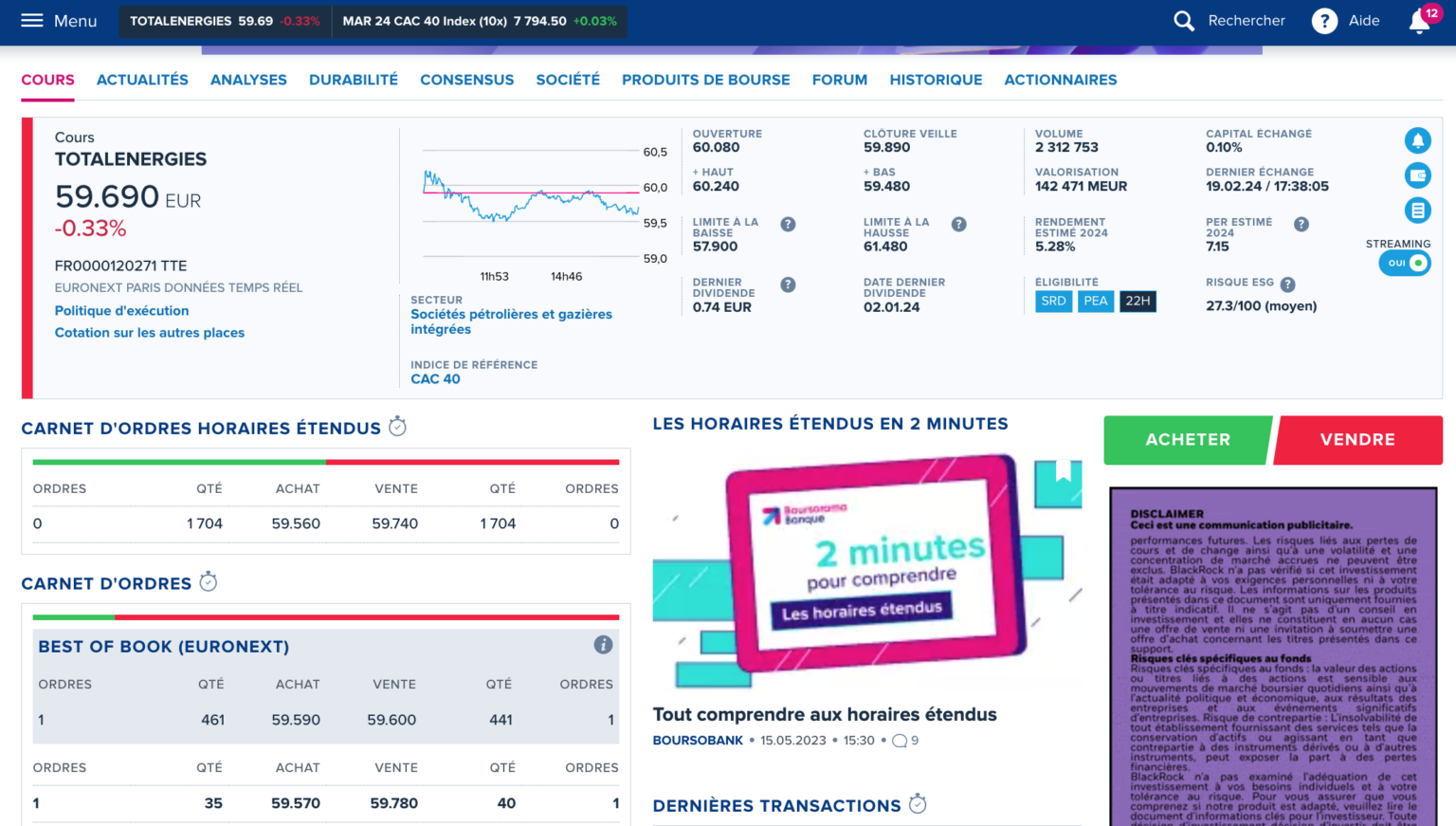Switch to the Actualités tab
1456x826 pixels.
click(142, 80)
